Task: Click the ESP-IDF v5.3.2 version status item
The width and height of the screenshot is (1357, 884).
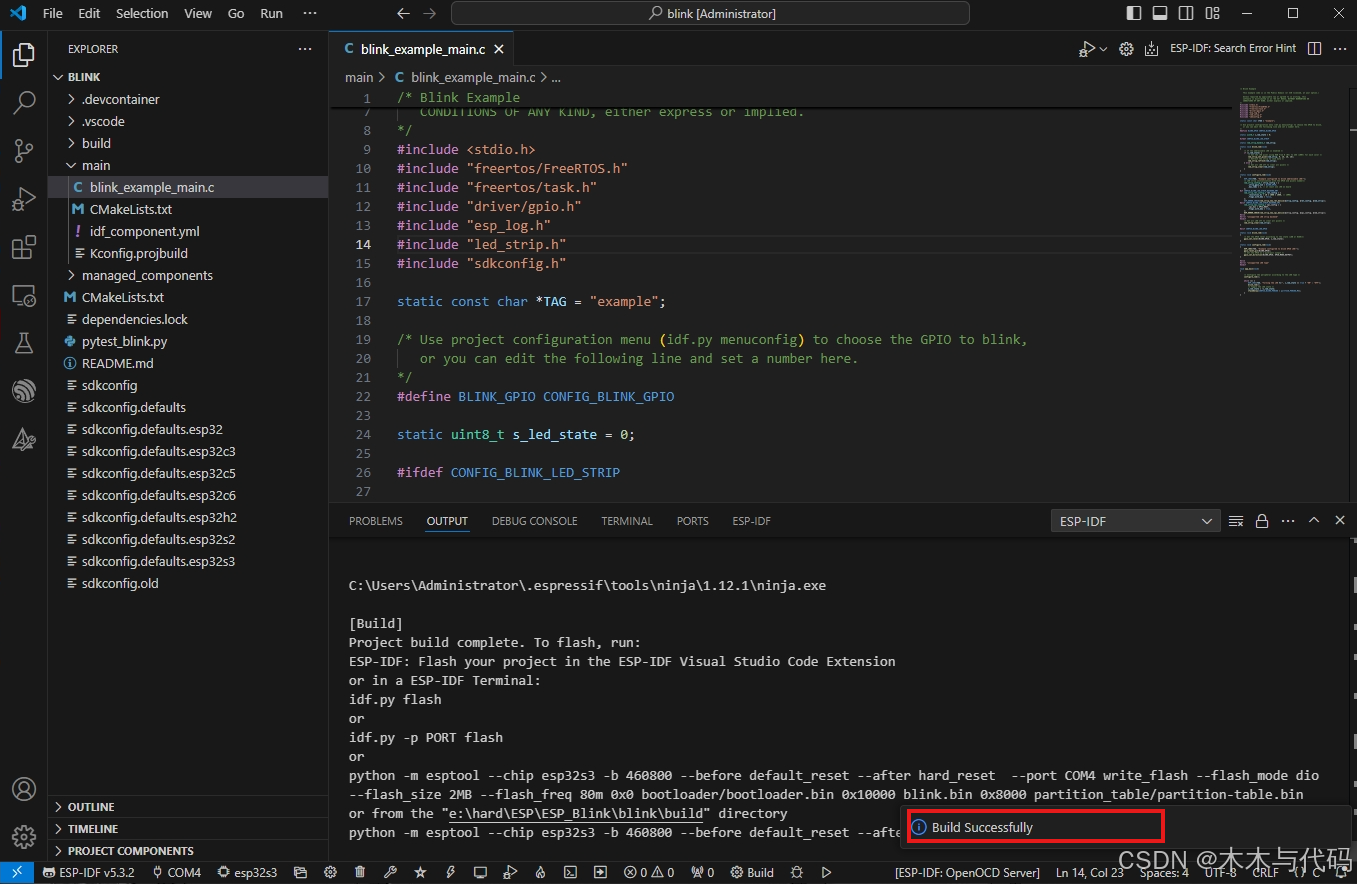Action: [89, 872]
